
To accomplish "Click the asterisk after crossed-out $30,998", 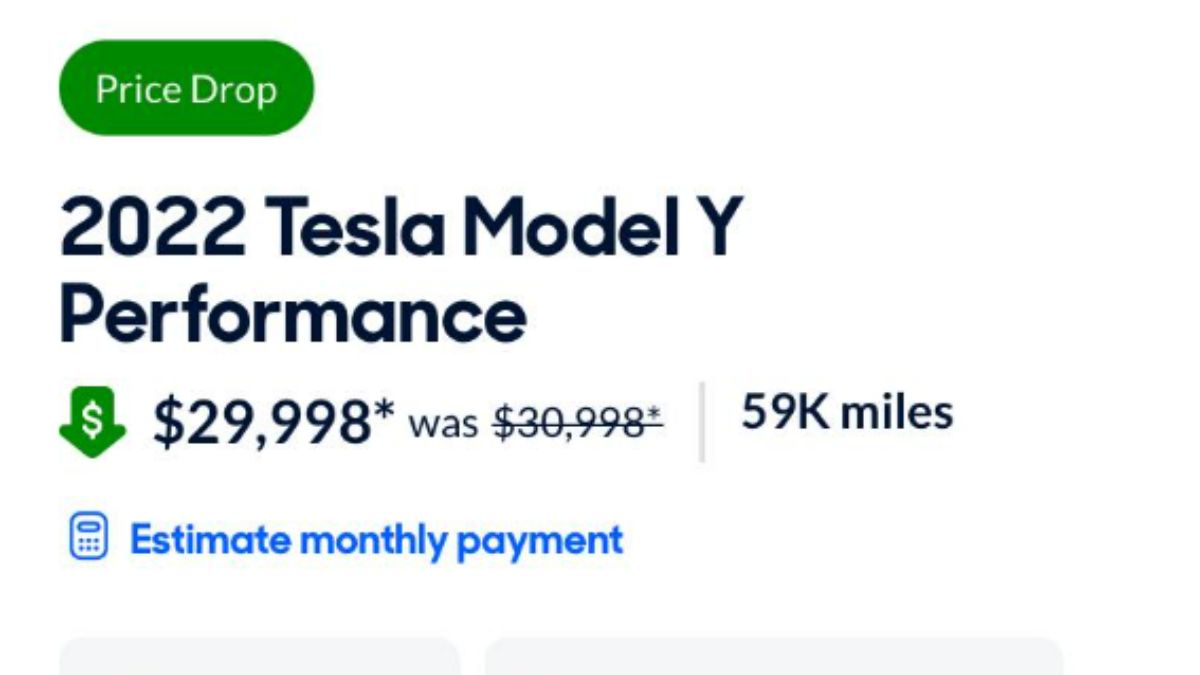I will pos(655,413).
